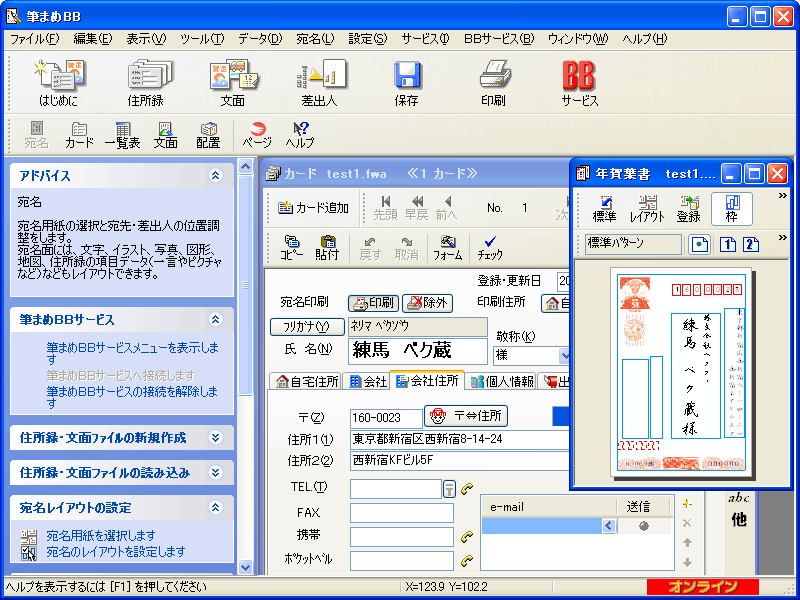Save with the 保存 floppy icon

[407, 83]
